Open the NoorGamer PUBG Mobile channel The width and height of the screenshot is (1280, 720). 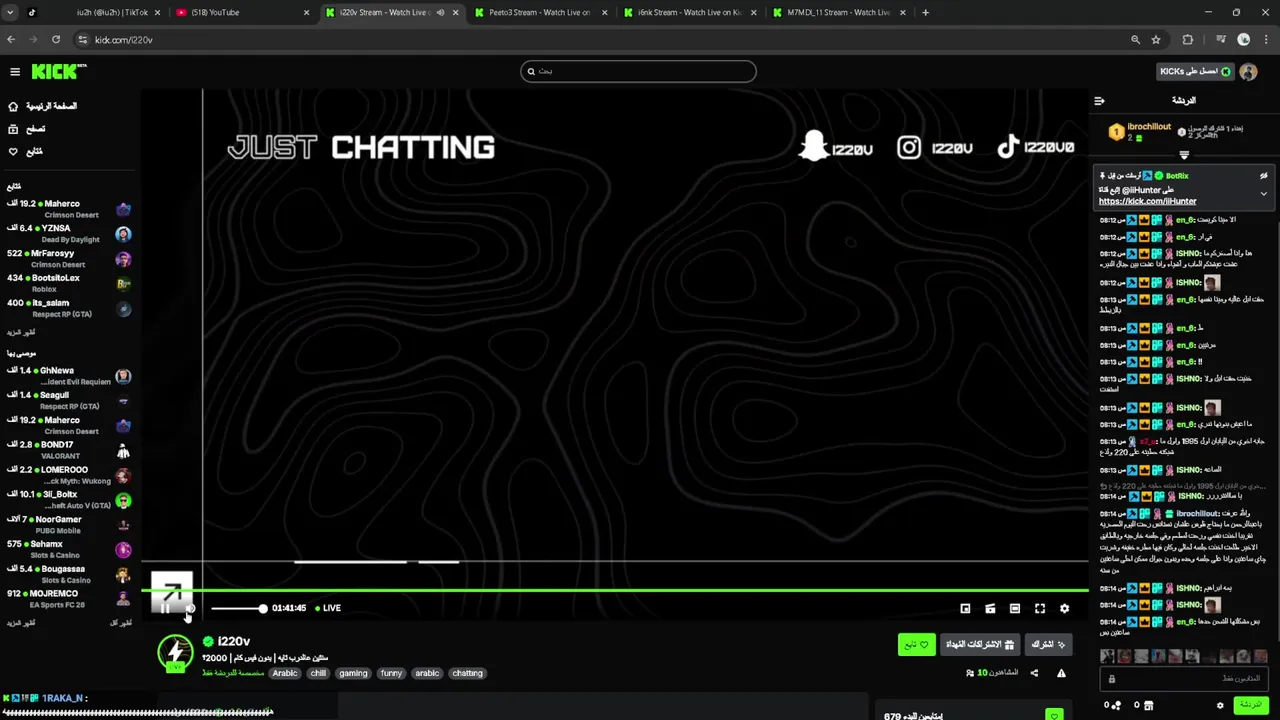coord(69,525)
